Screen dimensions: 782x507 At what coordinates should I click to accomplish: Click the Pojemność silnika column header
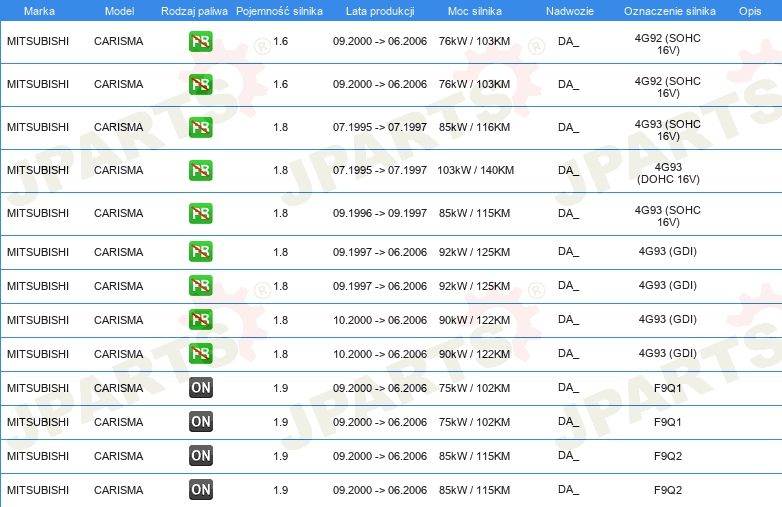tap(279, 10)
